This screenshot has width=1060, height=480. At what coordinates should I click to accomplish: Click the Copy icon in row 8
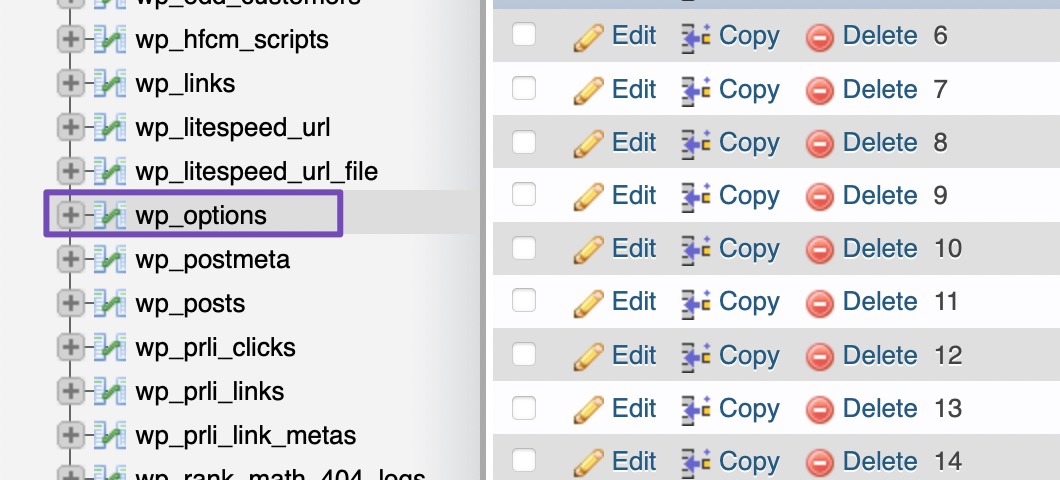coord(696,143)
